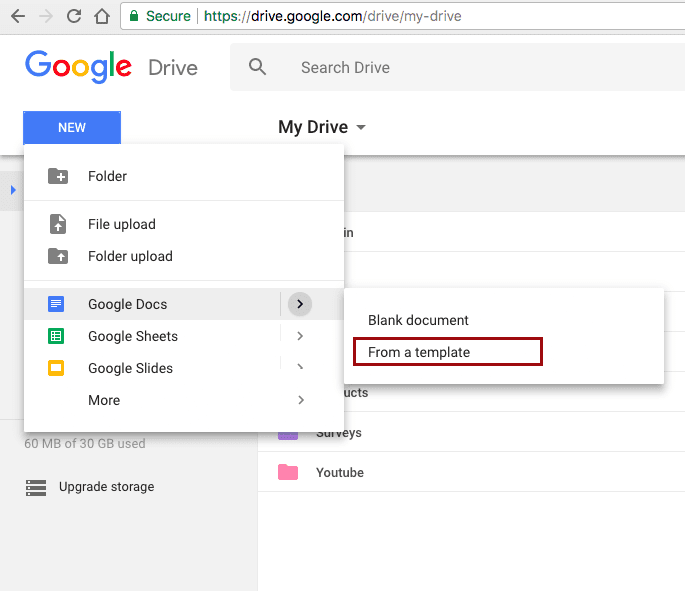Click the 60 MB of 30 GB used text
This screenshot has width=685, height=591.
point(85,443)
